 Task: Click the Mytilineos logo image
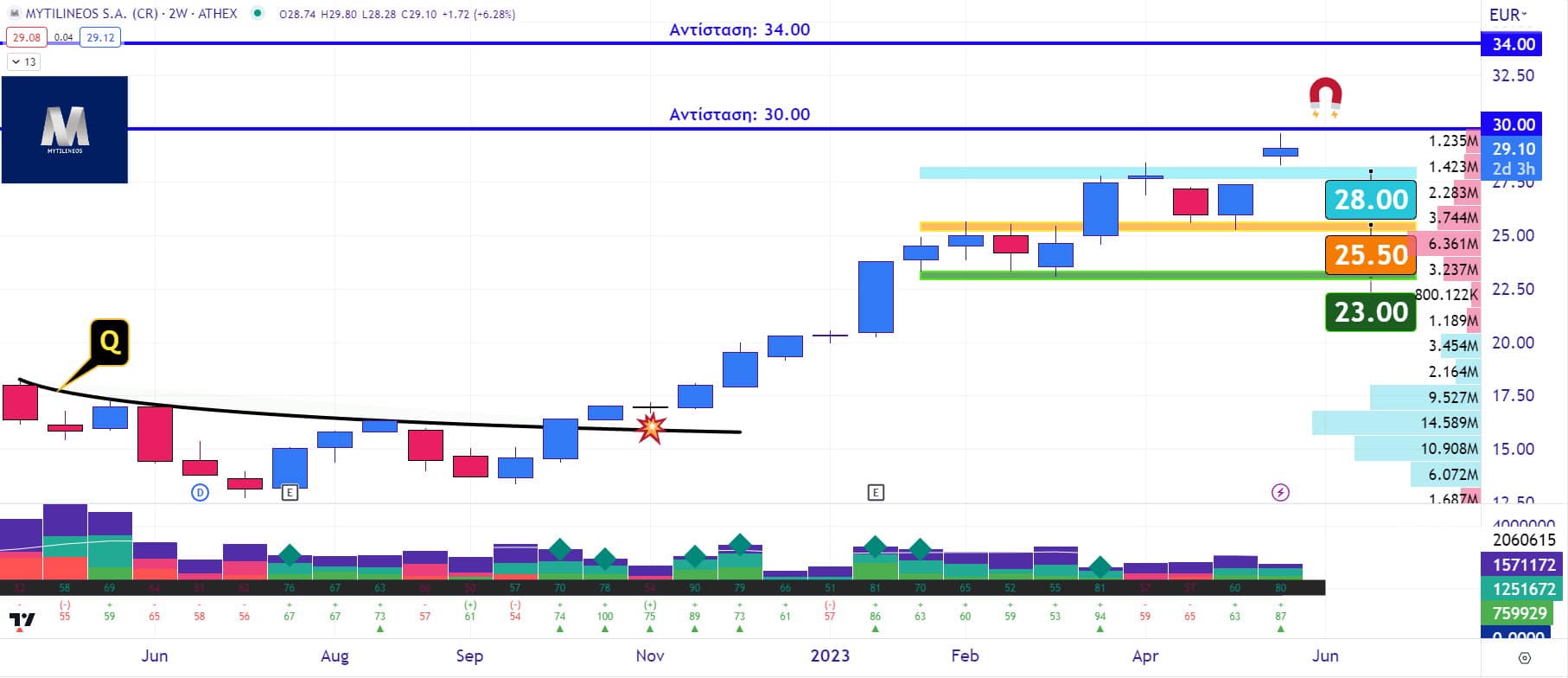[65, 130]
